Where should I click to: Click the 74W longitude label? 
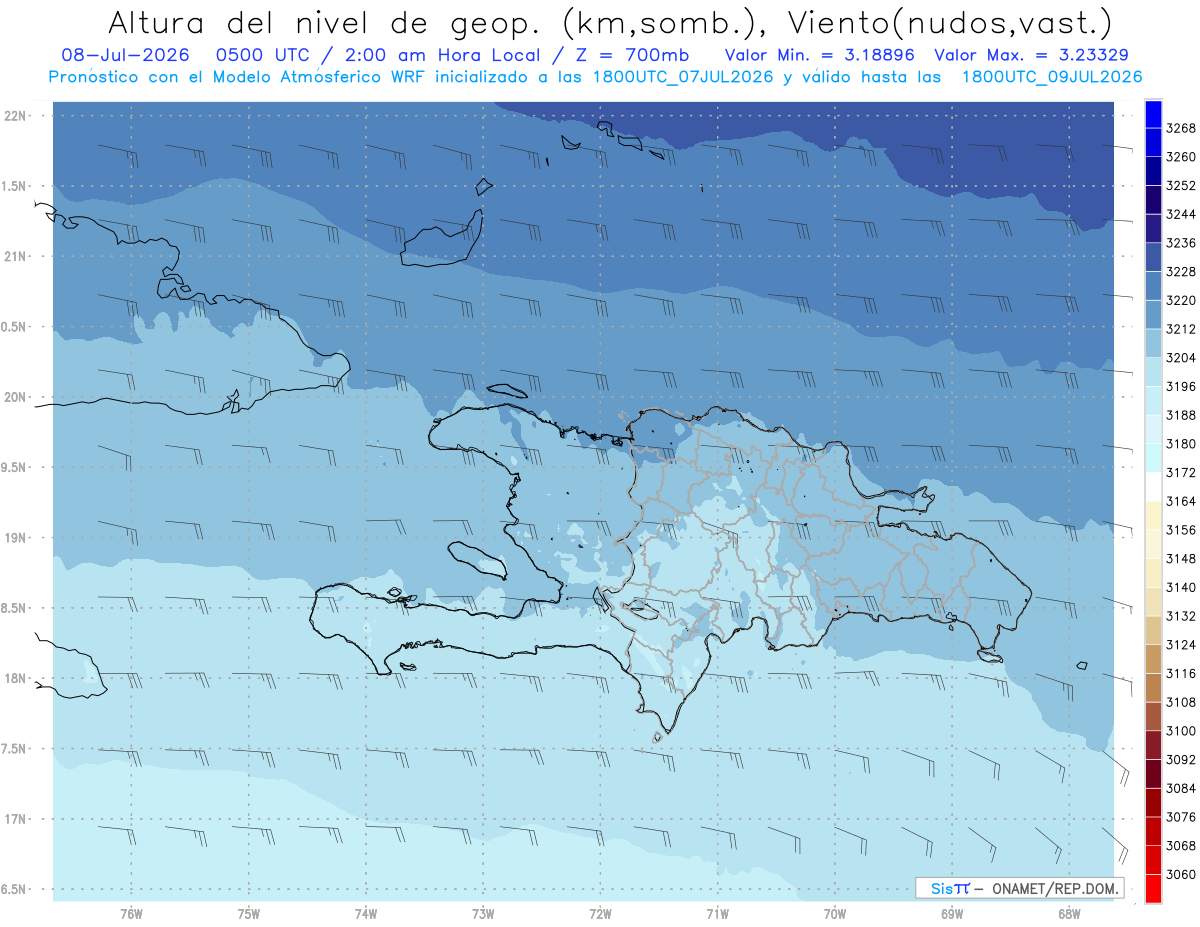[366, 913]
